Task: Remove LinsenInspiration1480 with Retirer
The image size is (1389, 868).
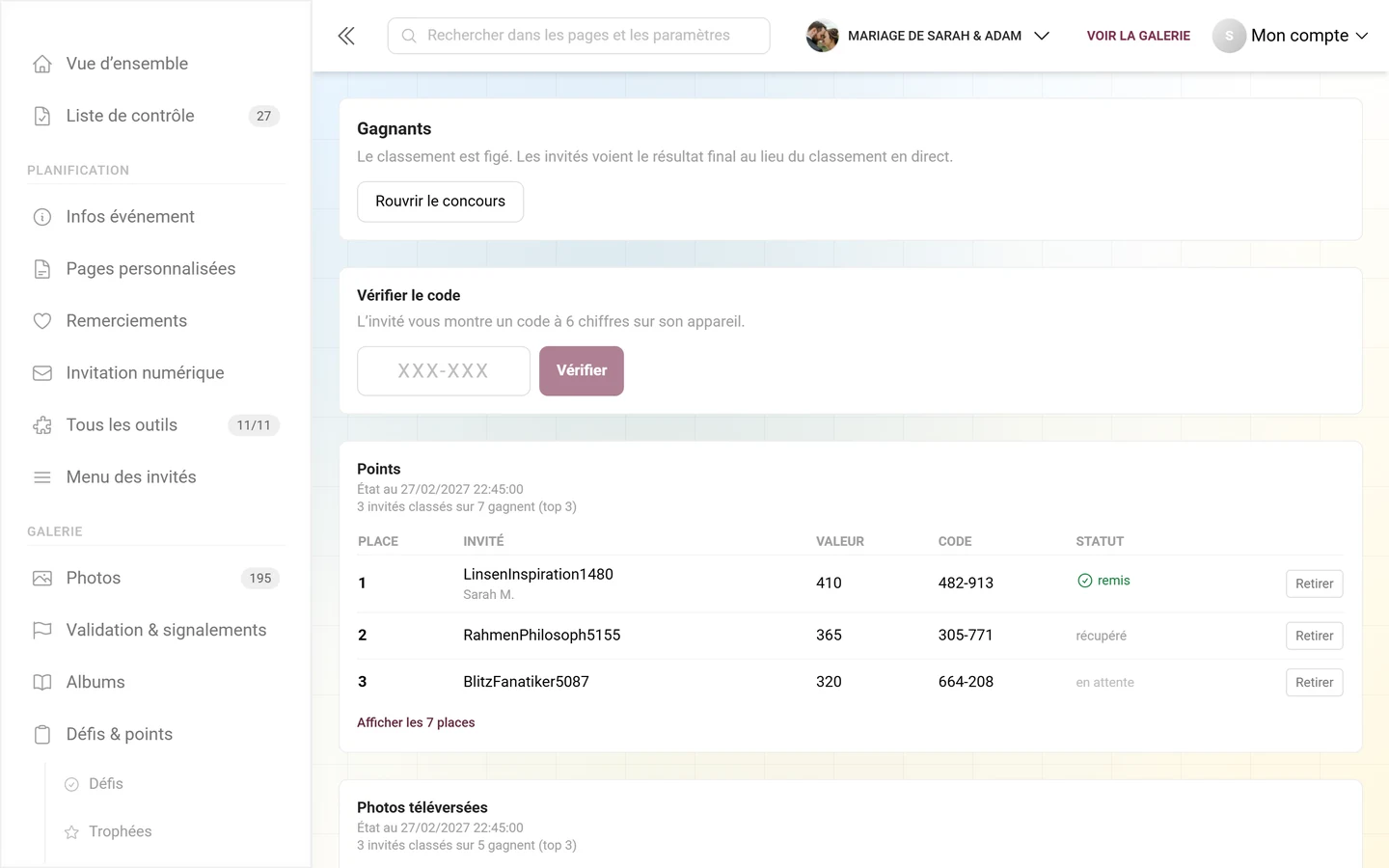Action: pos(1314,583)
